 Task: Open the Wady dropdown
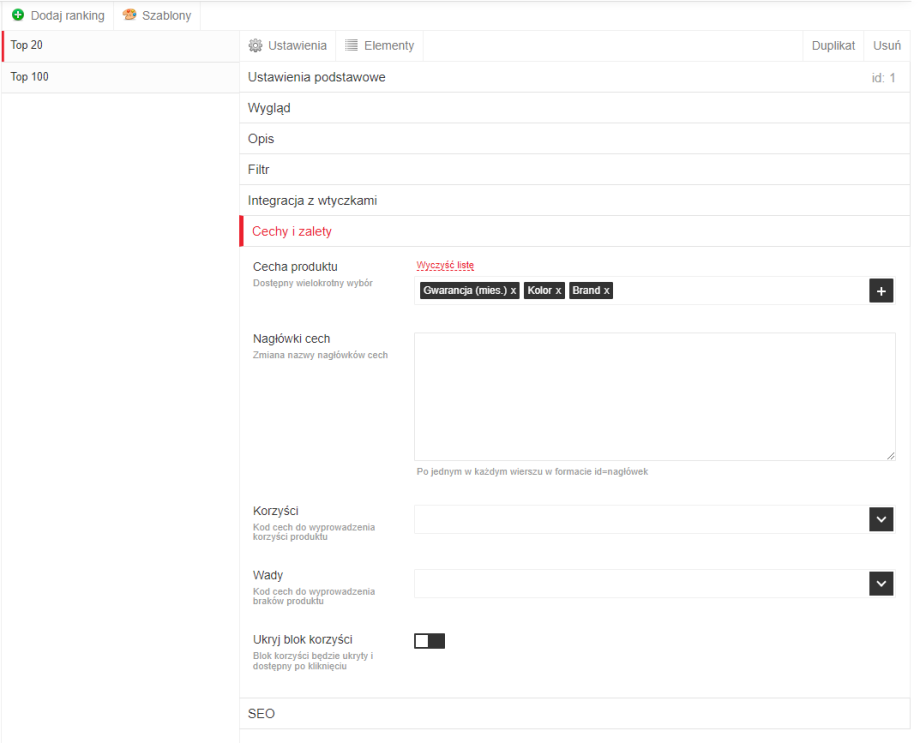(x=880, y=584)
